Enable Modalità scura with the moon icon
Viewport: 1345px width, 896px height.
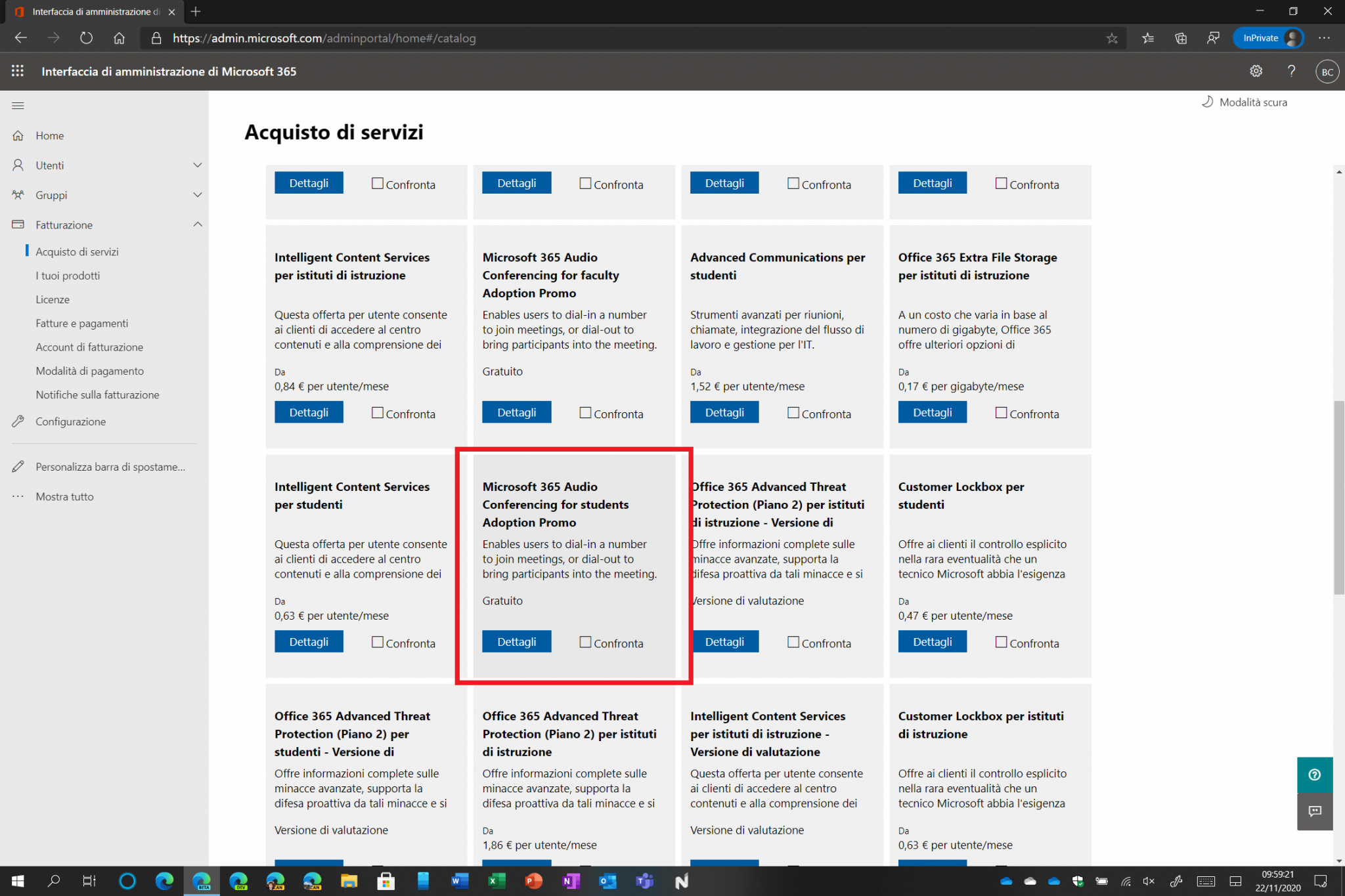(1243, 102)
